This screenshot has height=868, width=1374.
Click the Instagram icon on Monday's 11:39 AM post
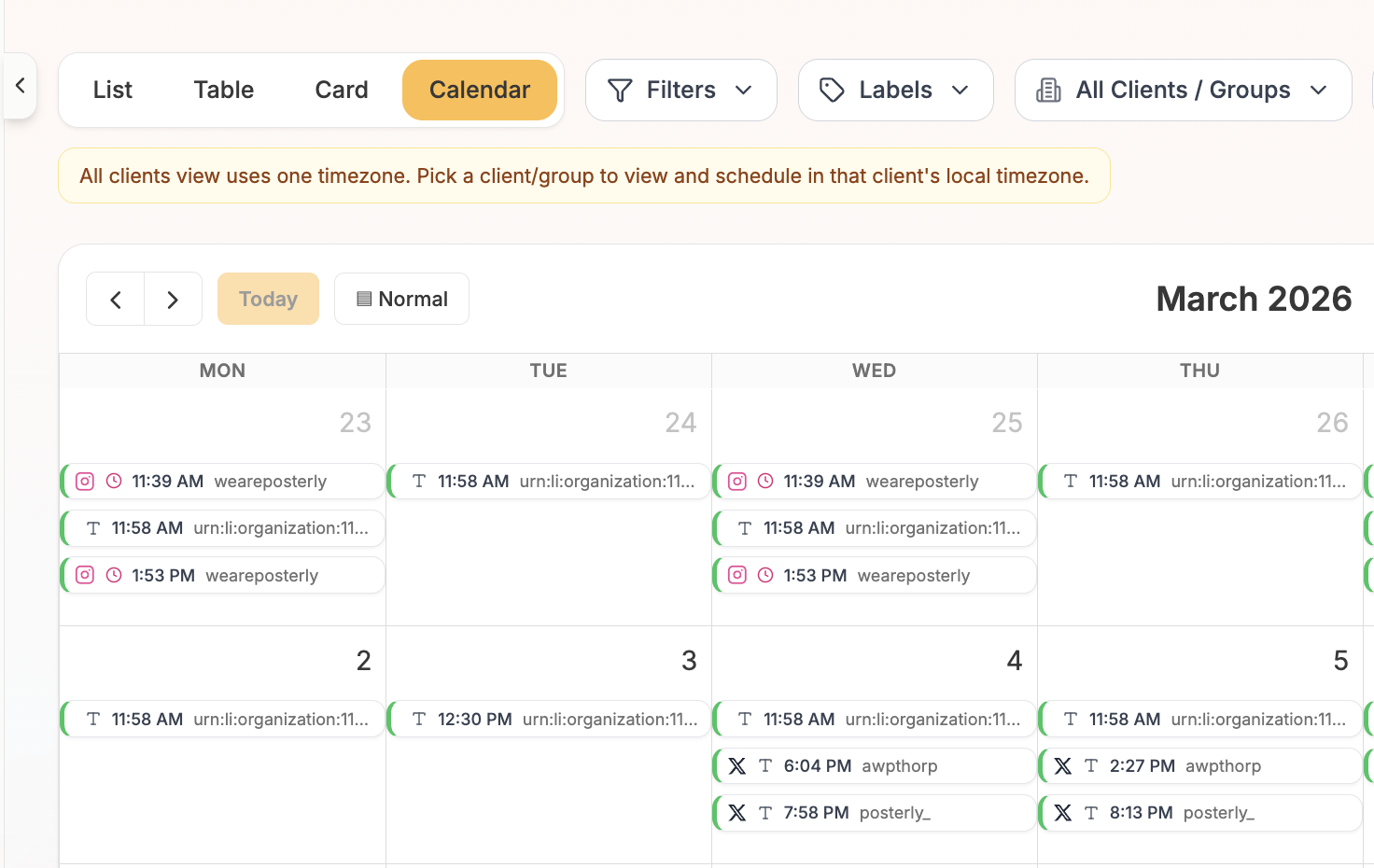click(x=84, y=481)
